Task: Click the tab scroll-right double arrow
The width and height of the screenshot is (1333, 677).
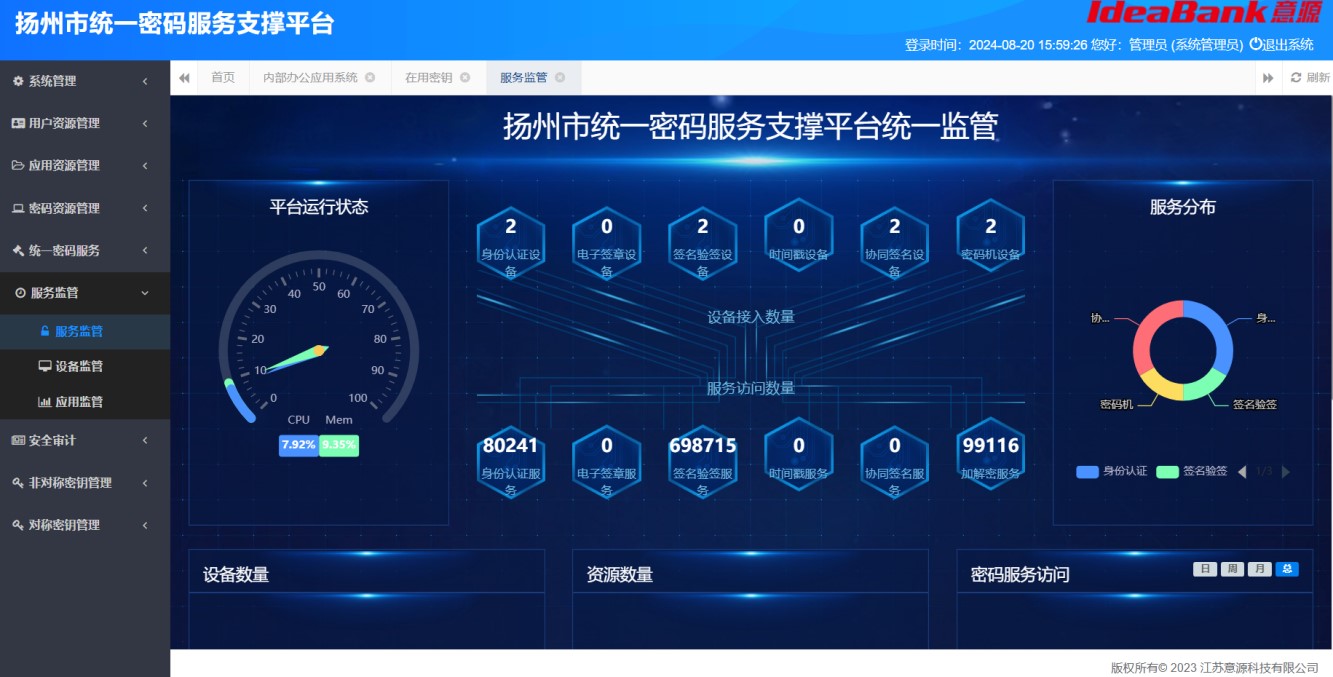Action: coord(1268,78)
